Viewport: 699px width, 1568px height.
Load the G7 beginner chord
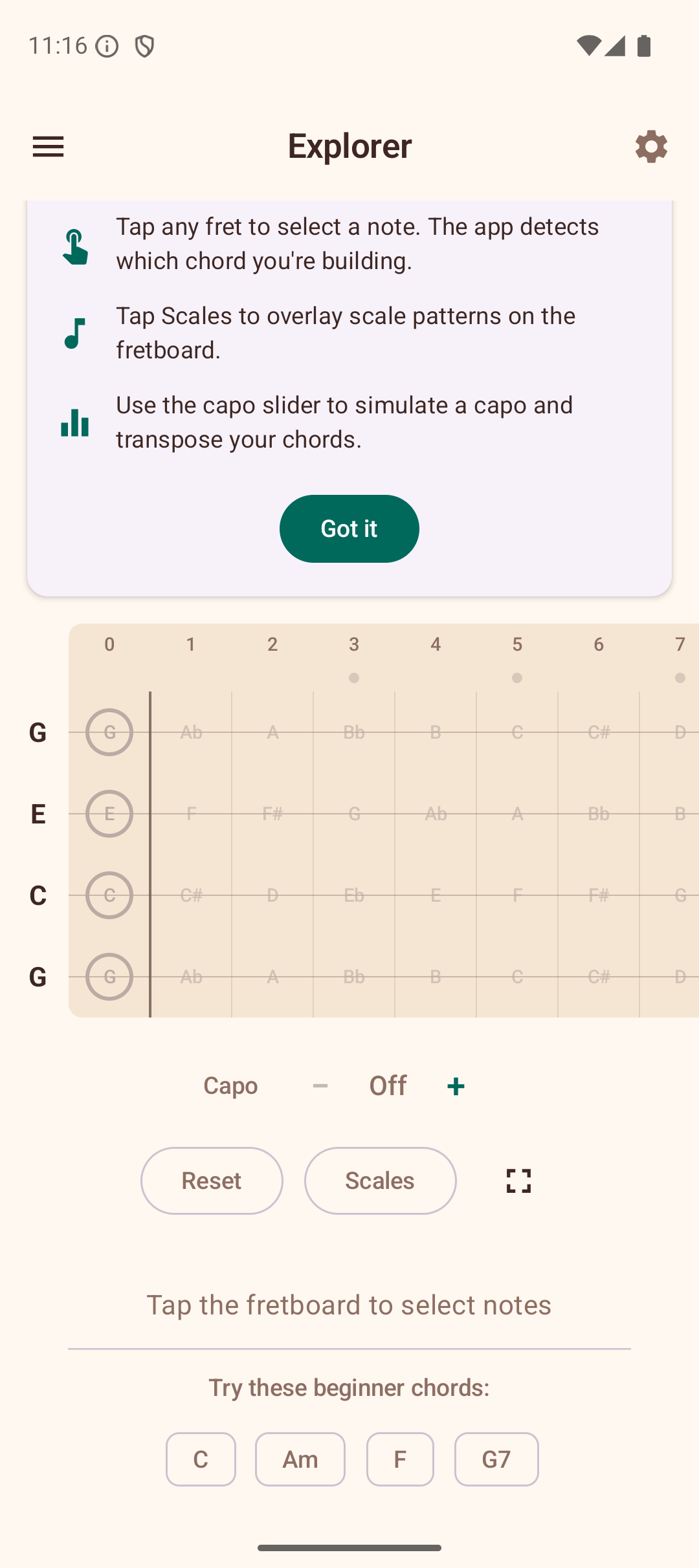pos(496,1459)
